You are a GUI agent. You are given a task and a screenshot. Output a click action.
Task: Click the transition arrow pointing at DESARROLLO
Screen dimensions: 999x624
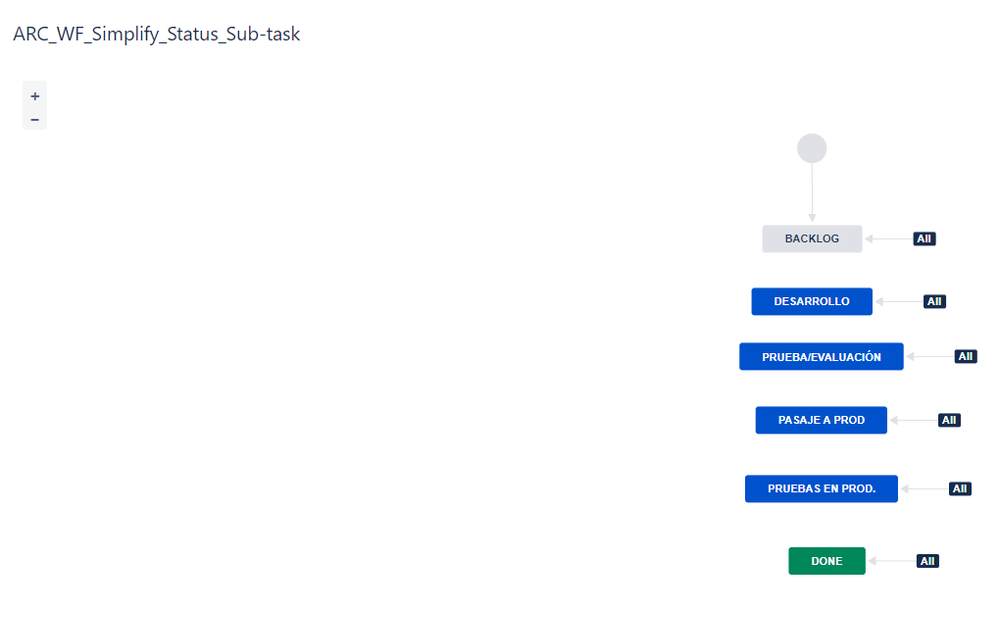pyautogui.click(x=899, y=301)
